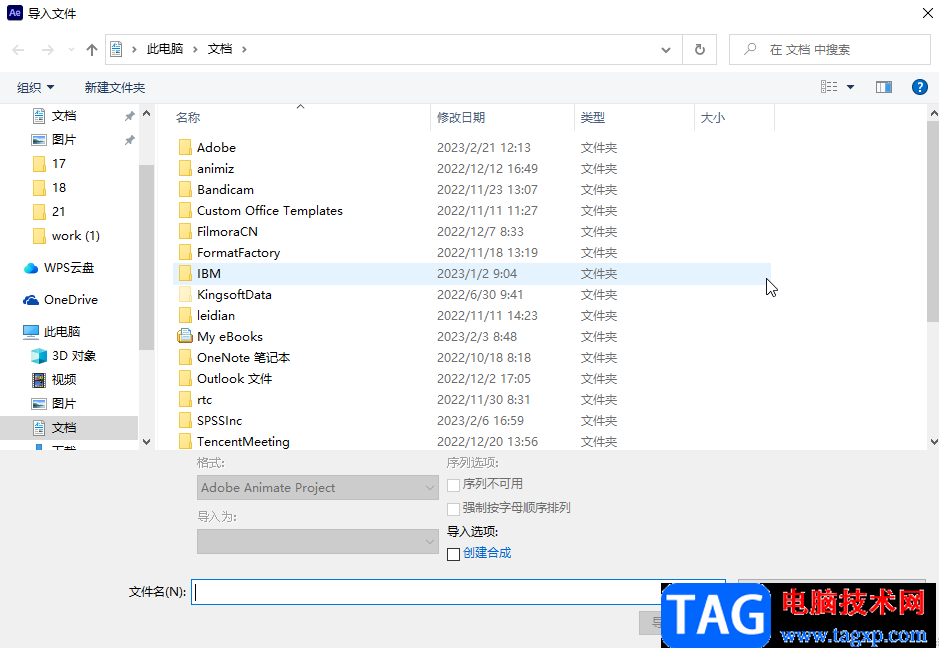
Task: Open the view options dropdown arrow
Action: coord(850,87)
